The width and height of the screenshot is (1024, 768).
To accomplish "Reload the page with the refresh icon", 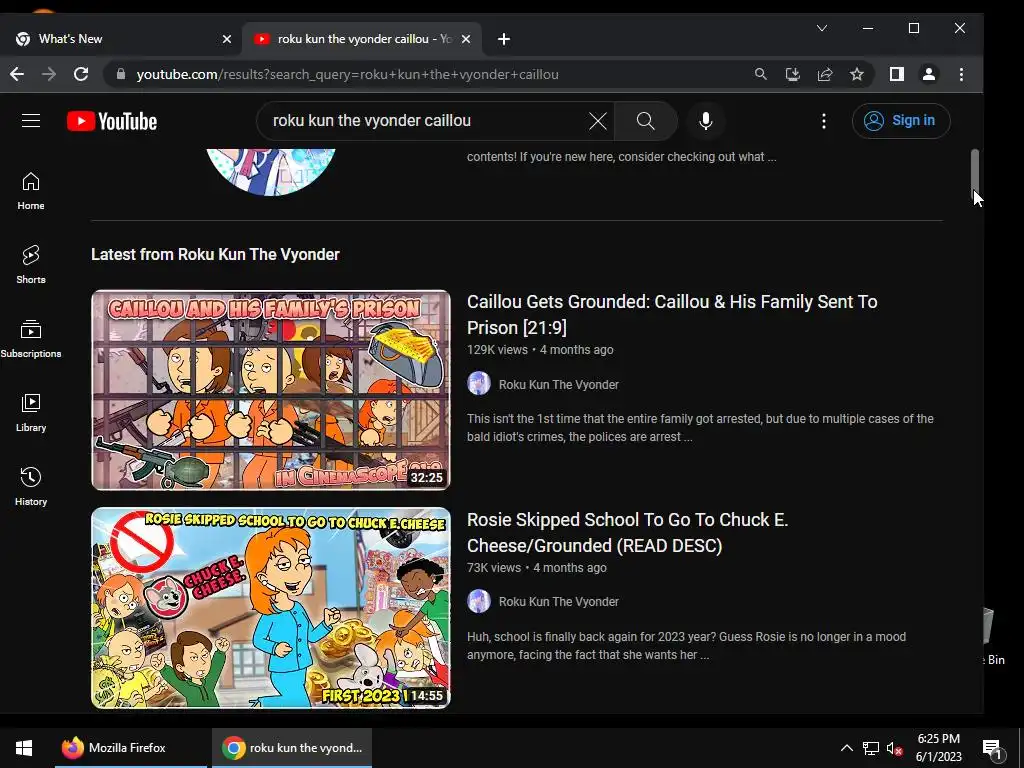I will pyautogui.click(x=81, y=74).
